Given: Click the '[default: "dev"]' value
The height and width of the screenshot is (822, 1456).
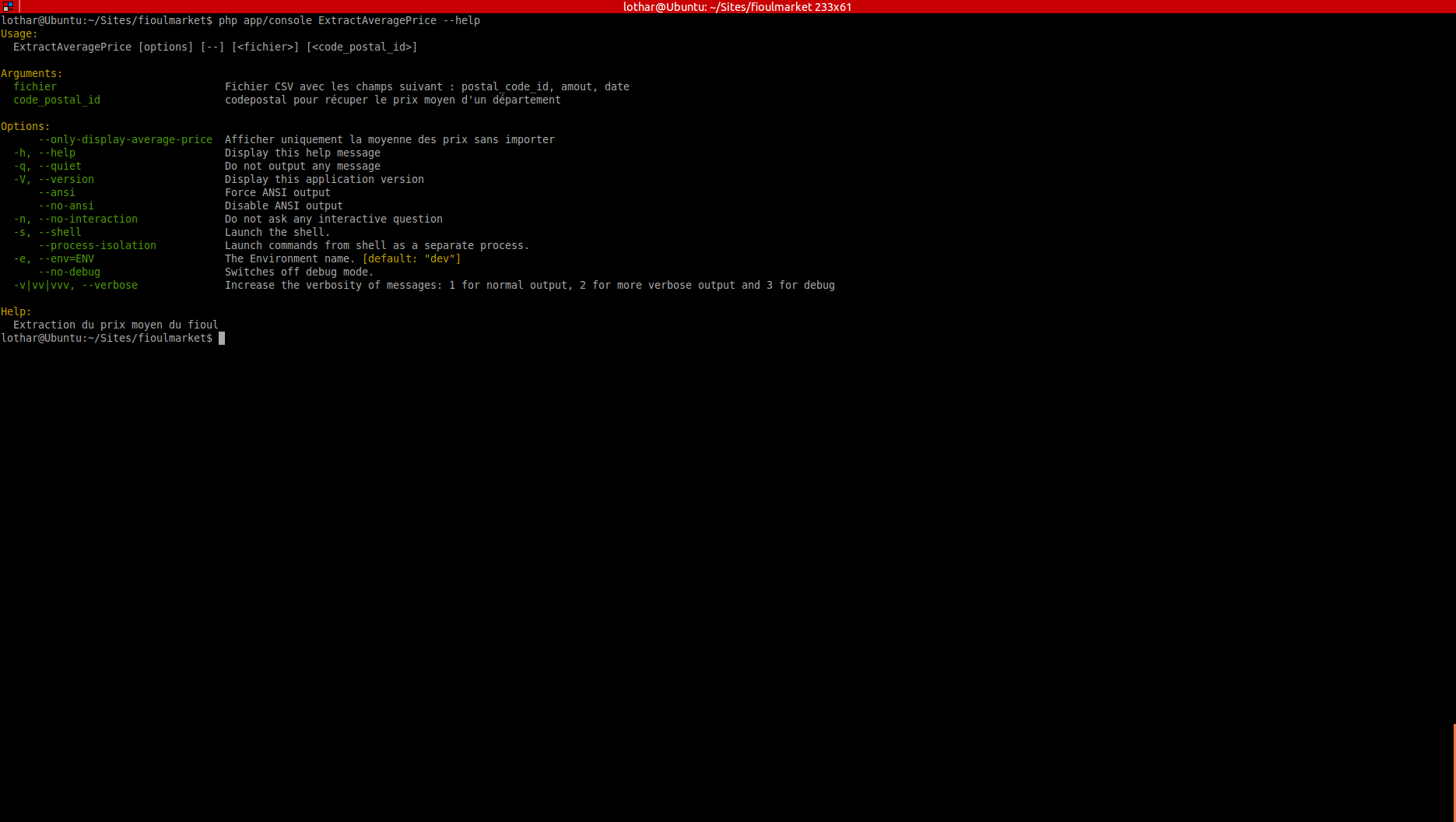Looking at the screenshot, I should [x=412, y=258].
